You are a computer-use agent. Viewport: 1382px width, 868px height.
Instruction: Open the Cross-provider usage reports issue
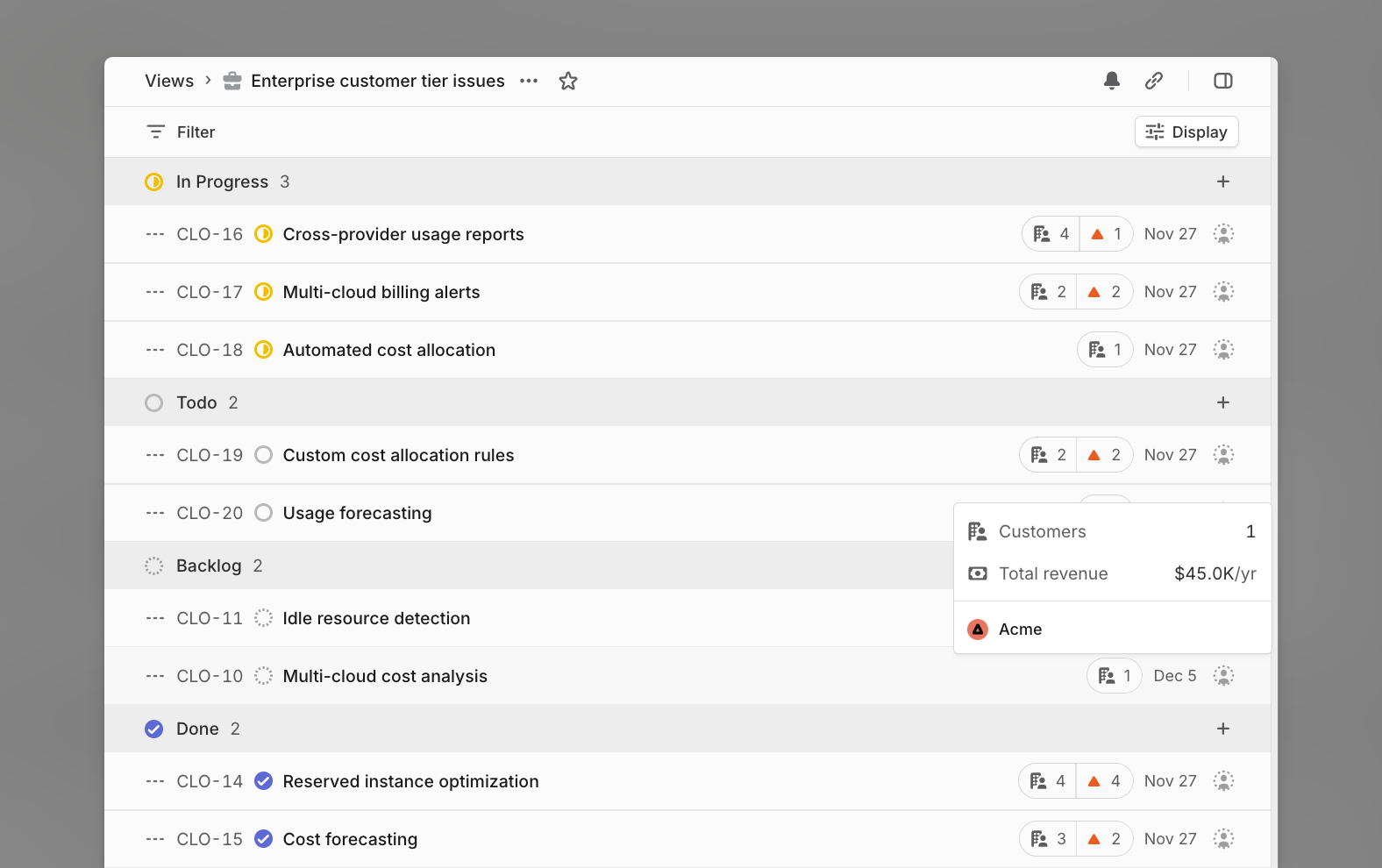tap(403, 234)
